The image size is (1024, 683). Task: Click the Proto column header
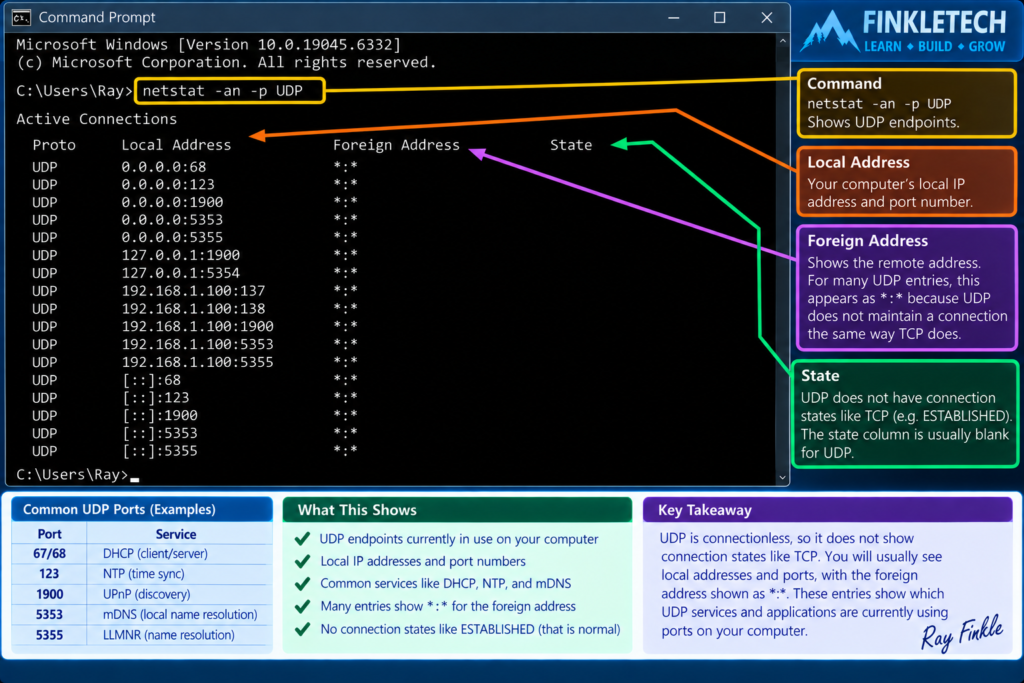[x=54, y=145]
